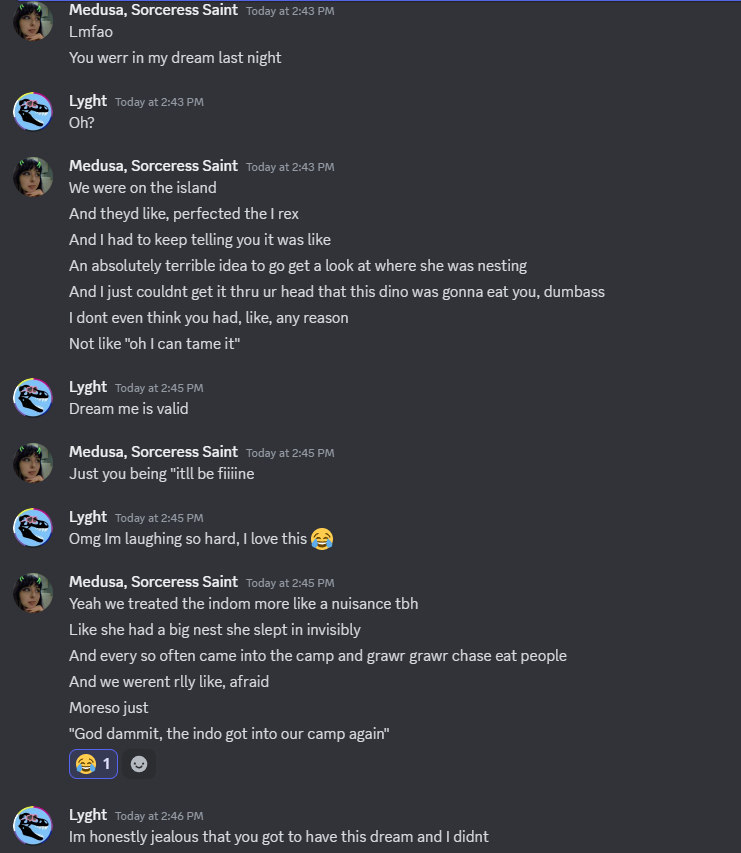
Task: Select the Lyght username above "Dream me is valid"
Action: (x=88, y=387)
